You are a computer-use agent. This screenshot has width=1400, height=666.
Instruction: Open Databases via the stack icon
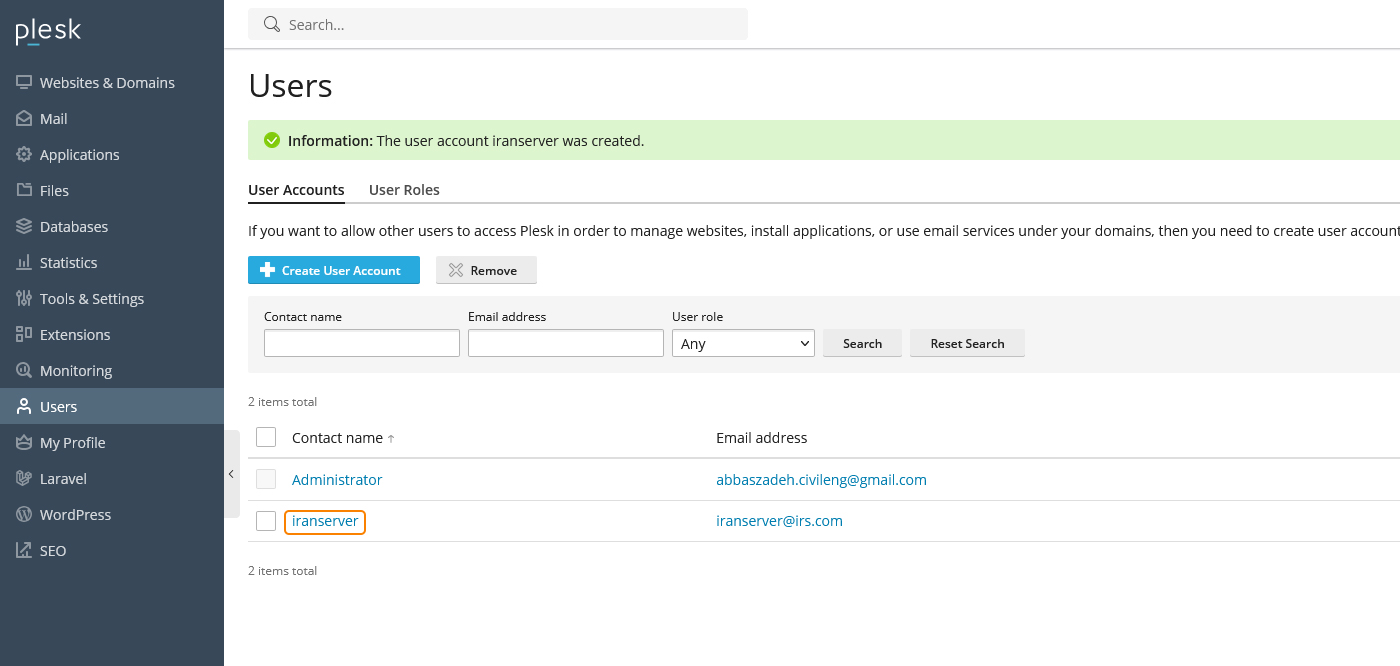tap(24, 227)
